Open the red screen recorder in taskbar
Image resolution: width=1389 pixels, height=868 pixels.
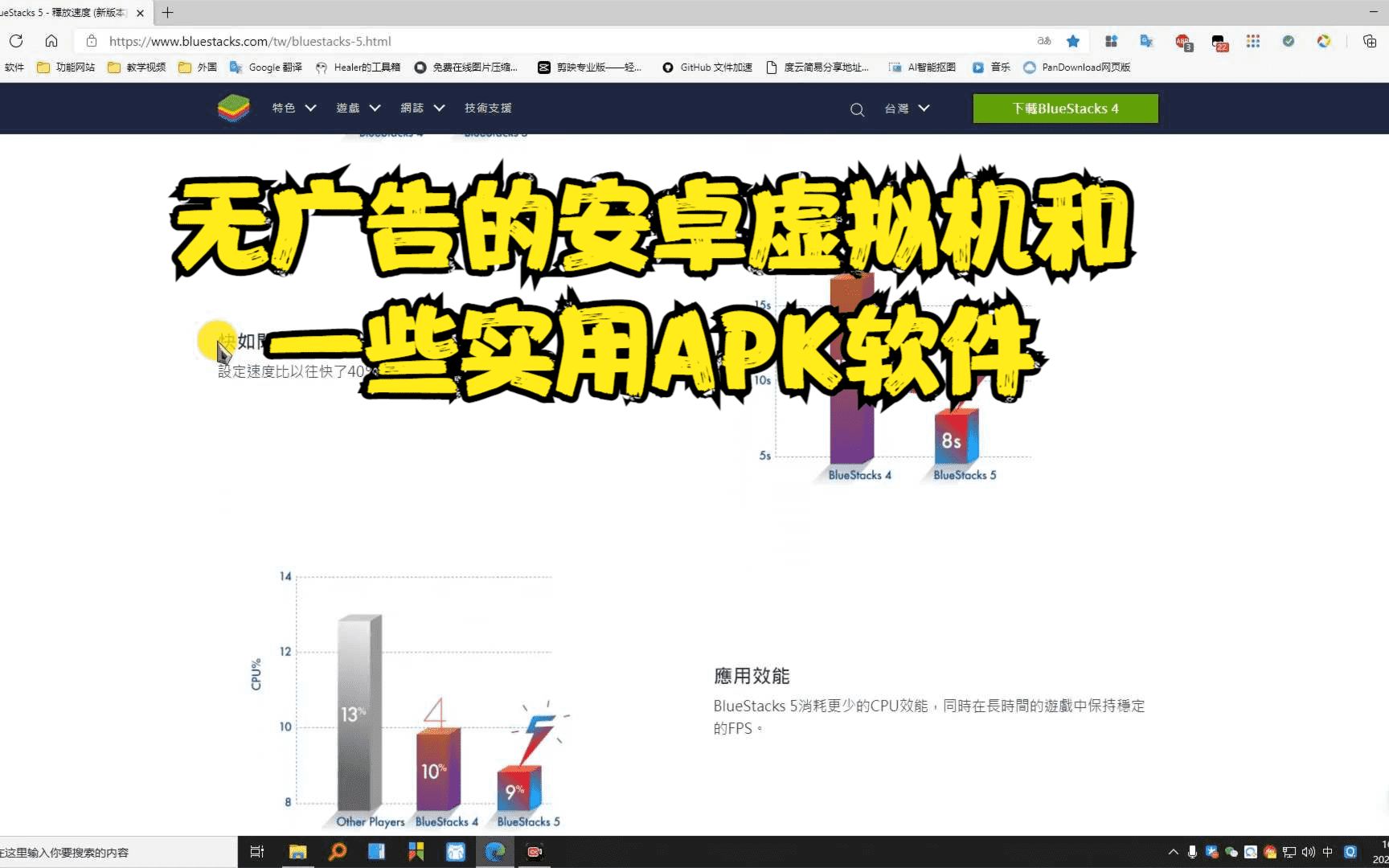[x=535, y=852]
